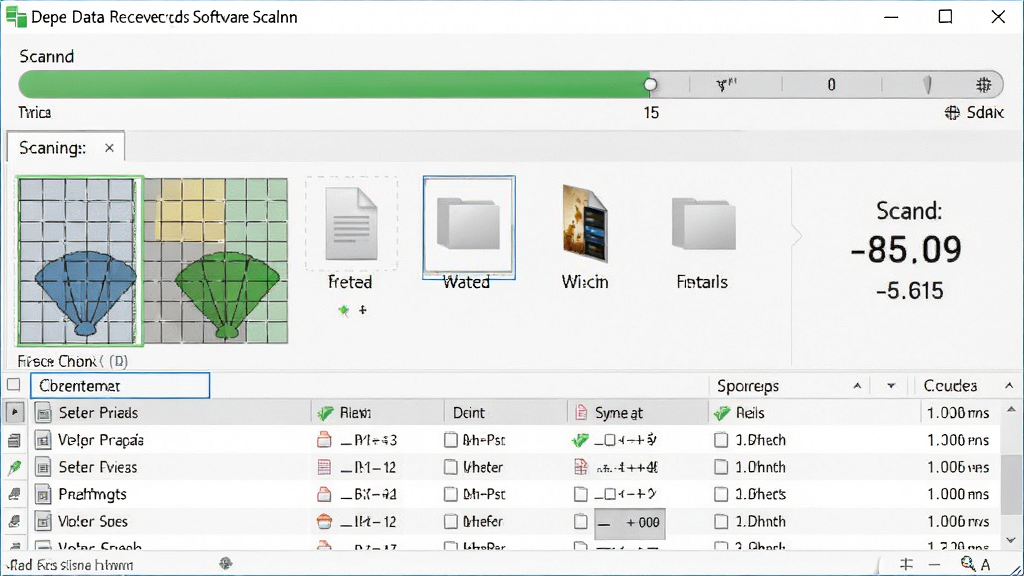Move the green scan progress slider handle
Screen dimensions: 1024x576
click(x=650, y=84)
